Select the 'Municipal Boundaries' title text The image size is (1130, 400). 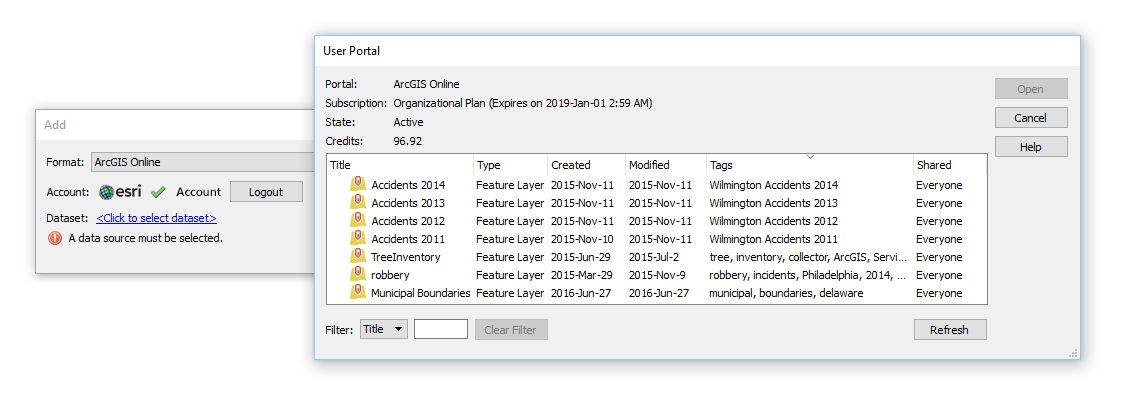coord(420,293)
